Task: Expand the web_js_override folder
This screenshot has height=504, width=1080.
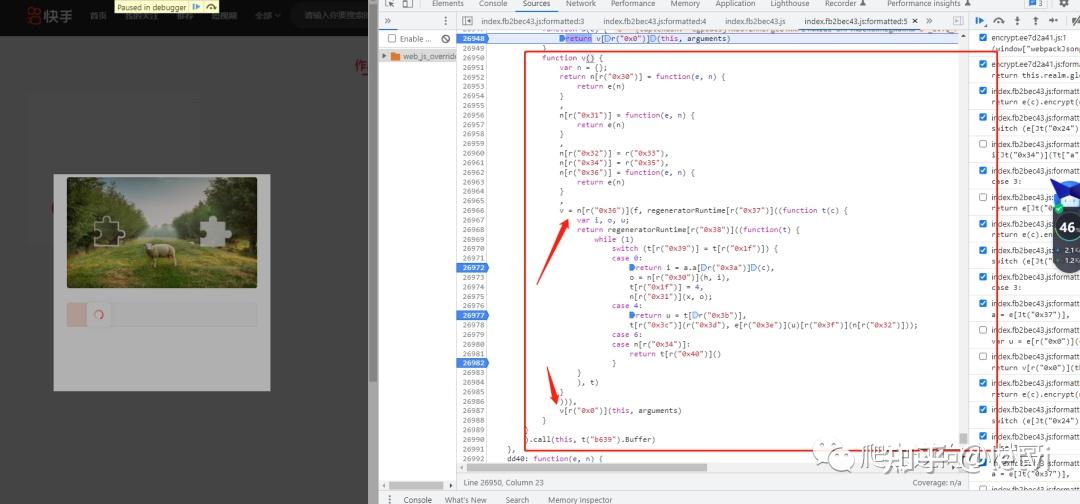Action: coord(384,56)
